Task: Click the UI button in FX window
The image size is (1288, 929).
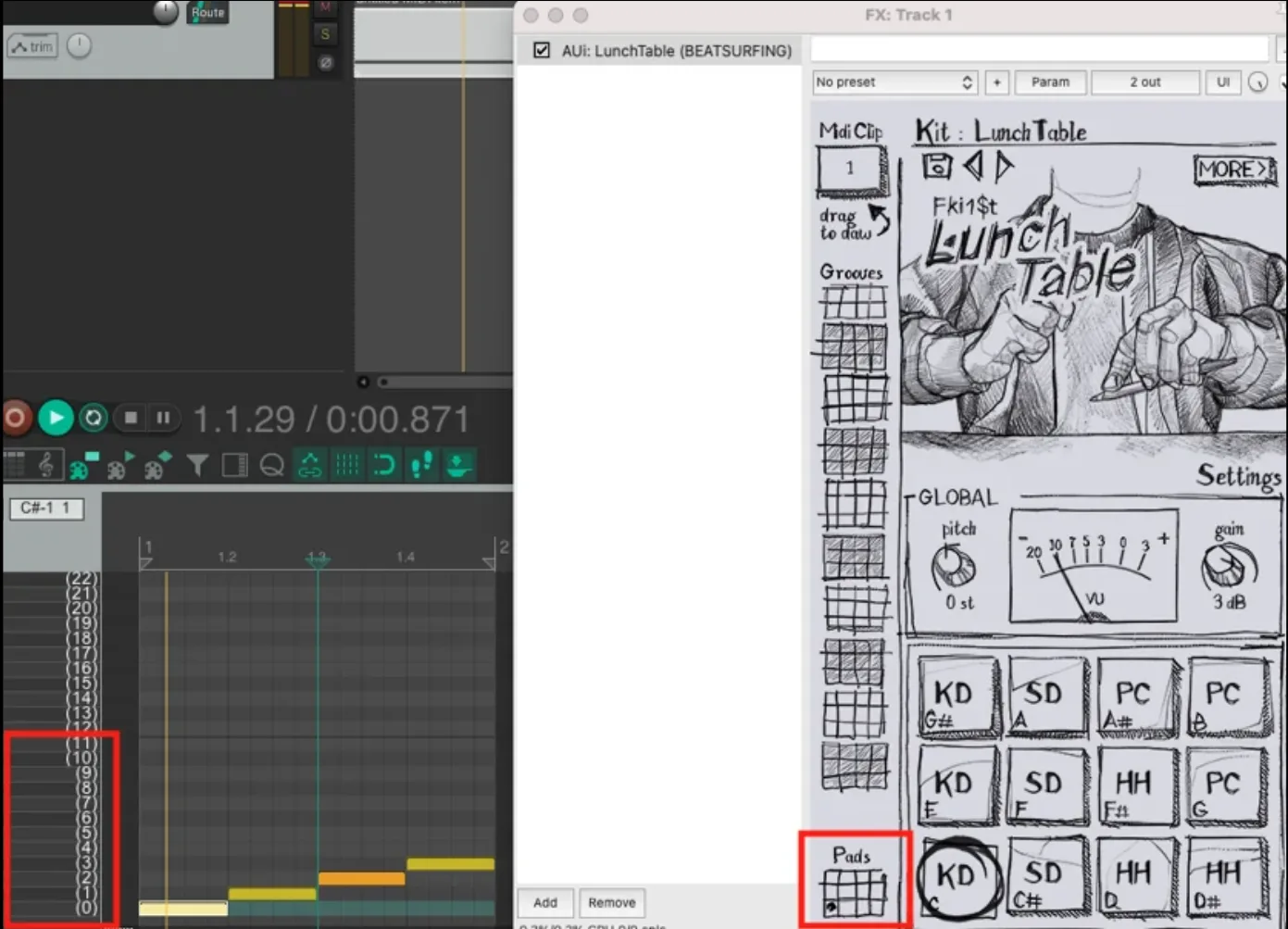Action: click(1223, 82)
